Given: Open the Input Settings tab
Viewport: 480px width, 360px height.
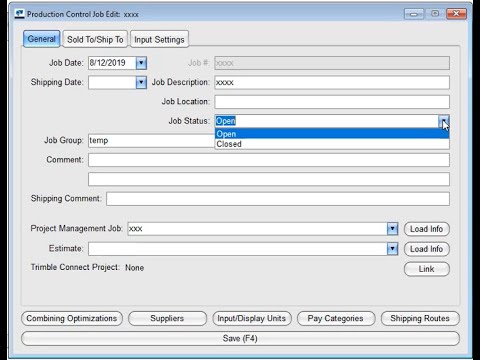Looking at the screenshot, I should click(159, 39).
